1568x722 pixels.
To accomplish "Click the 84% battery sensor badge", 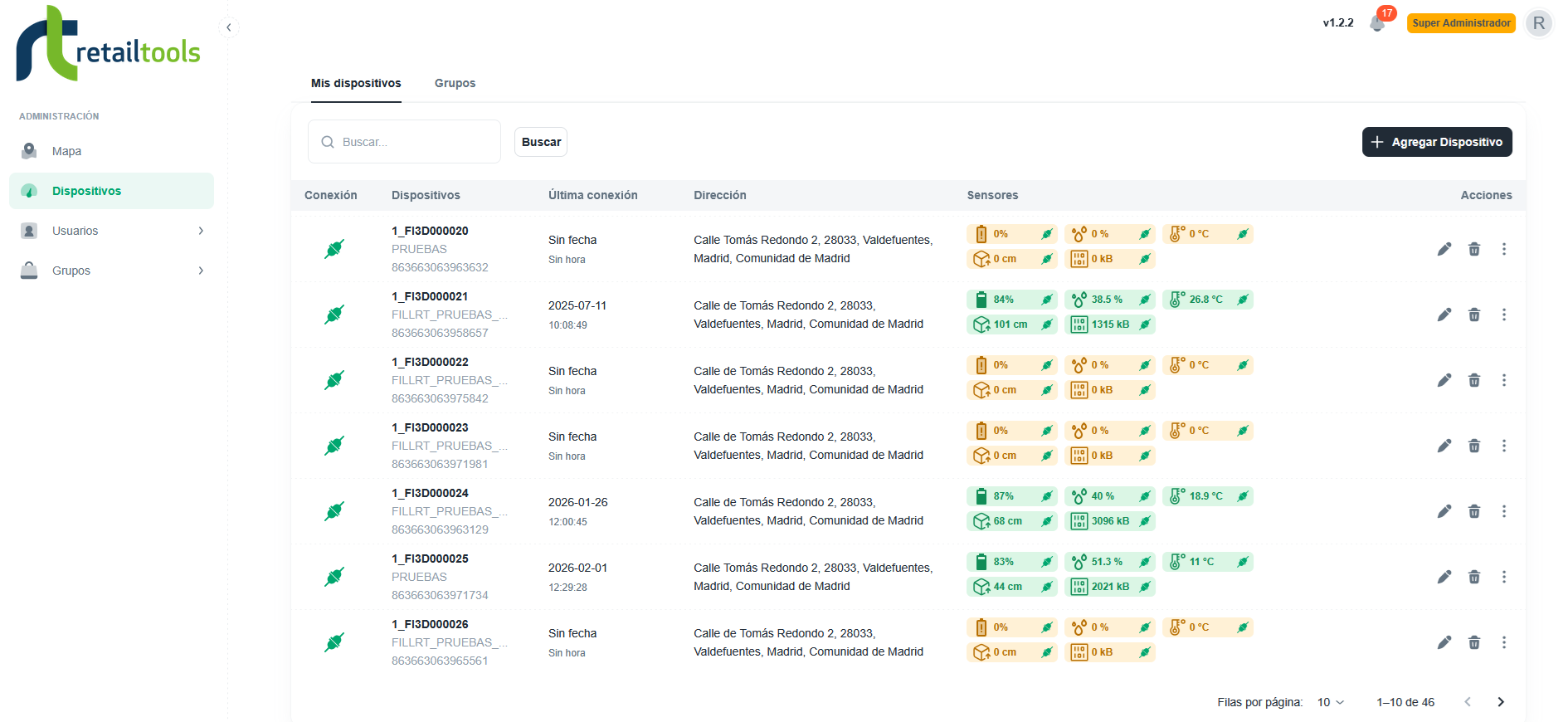I will click(1011, 300).
